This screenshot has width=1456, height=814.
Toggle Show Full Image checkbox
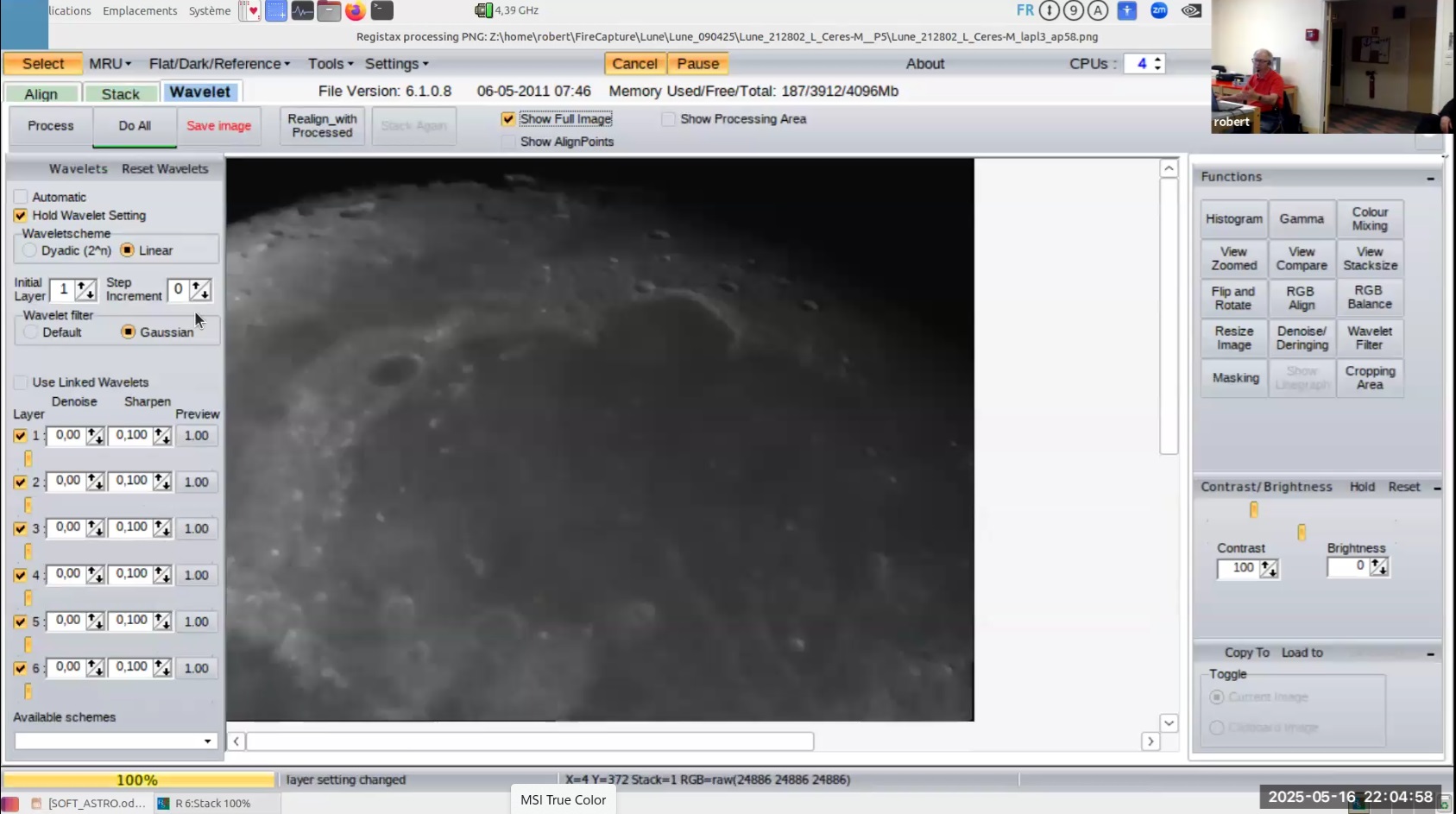[x=508, y=119]
